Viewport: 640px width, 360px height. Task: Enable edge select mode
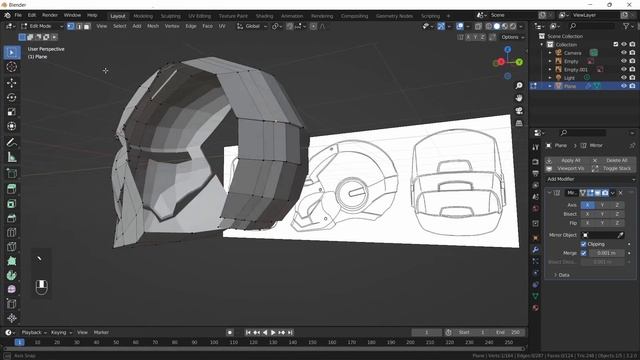tap(79, 26)
